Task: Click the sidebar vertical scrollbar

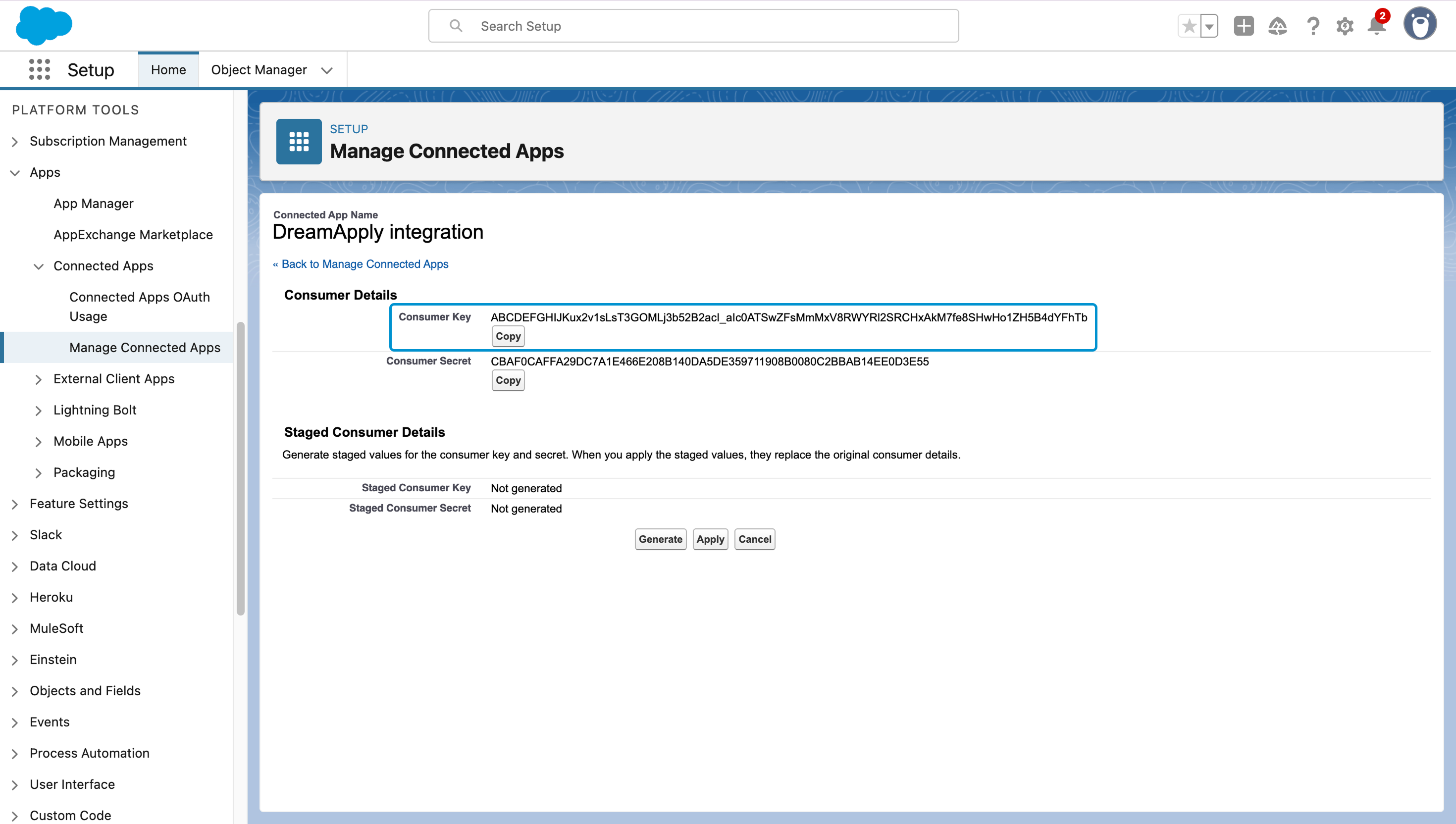Action: tap(241, 468)
